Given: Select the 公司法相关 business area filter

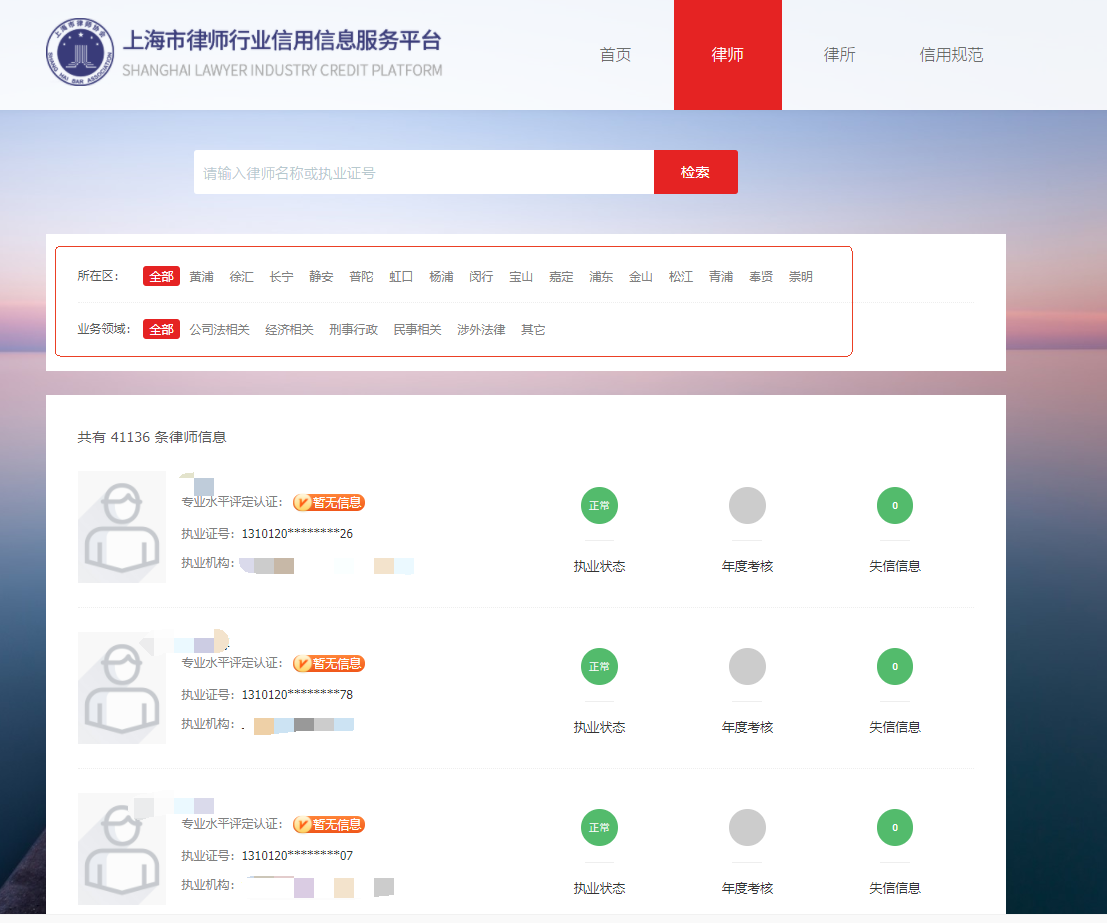Looking at the screenshot, I should (x=221, y=328).
